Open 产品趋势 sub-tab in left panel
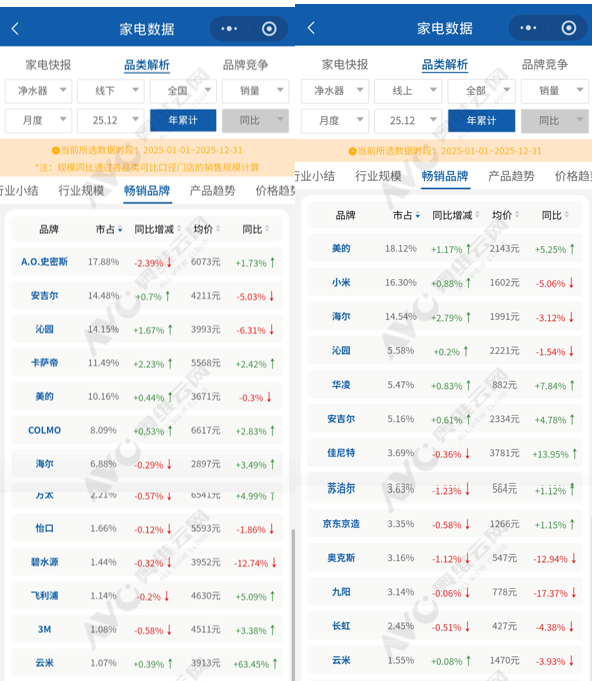This screenshot has width=592, height=681. tap(212, 191)
